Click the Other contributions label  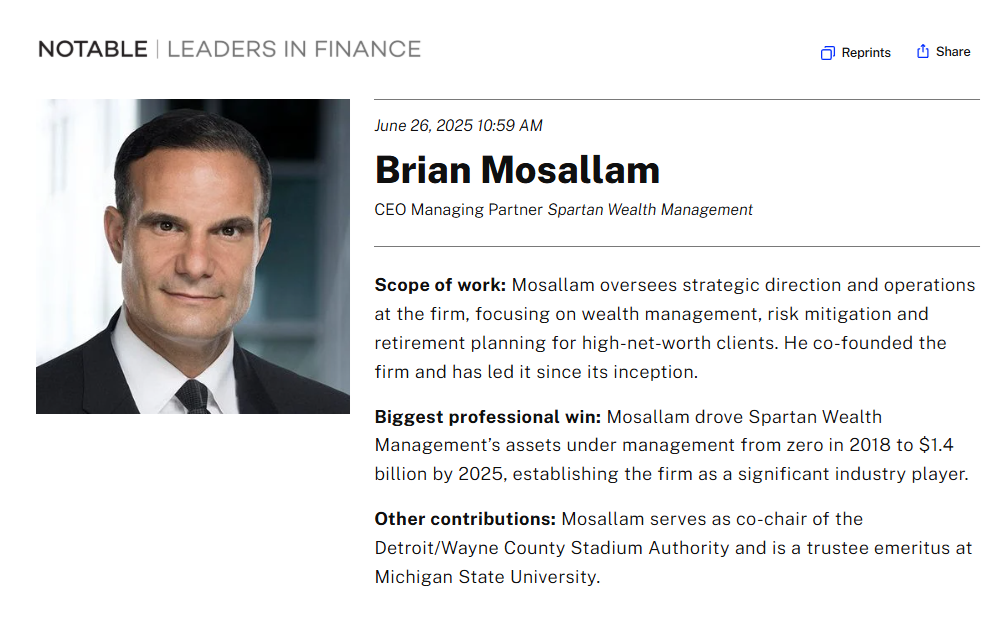[465, 519]
